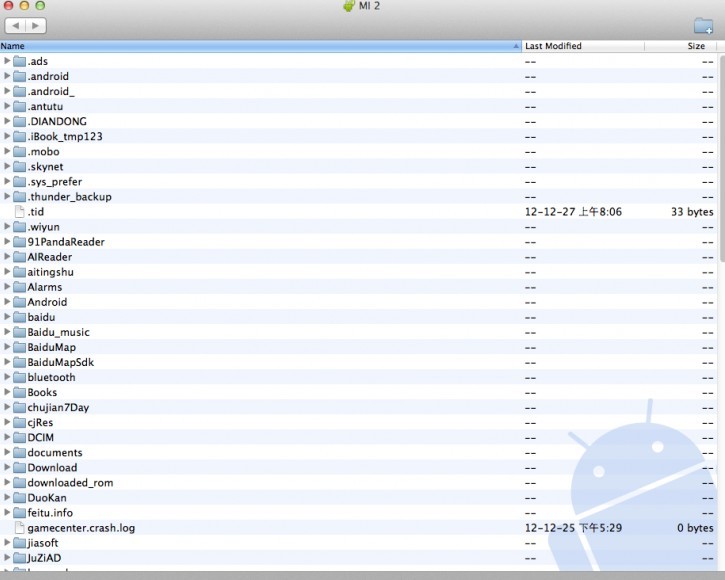Viewport: 725px width, 580px height.
Task: Click the baidu folder icon
Action: 19,317
